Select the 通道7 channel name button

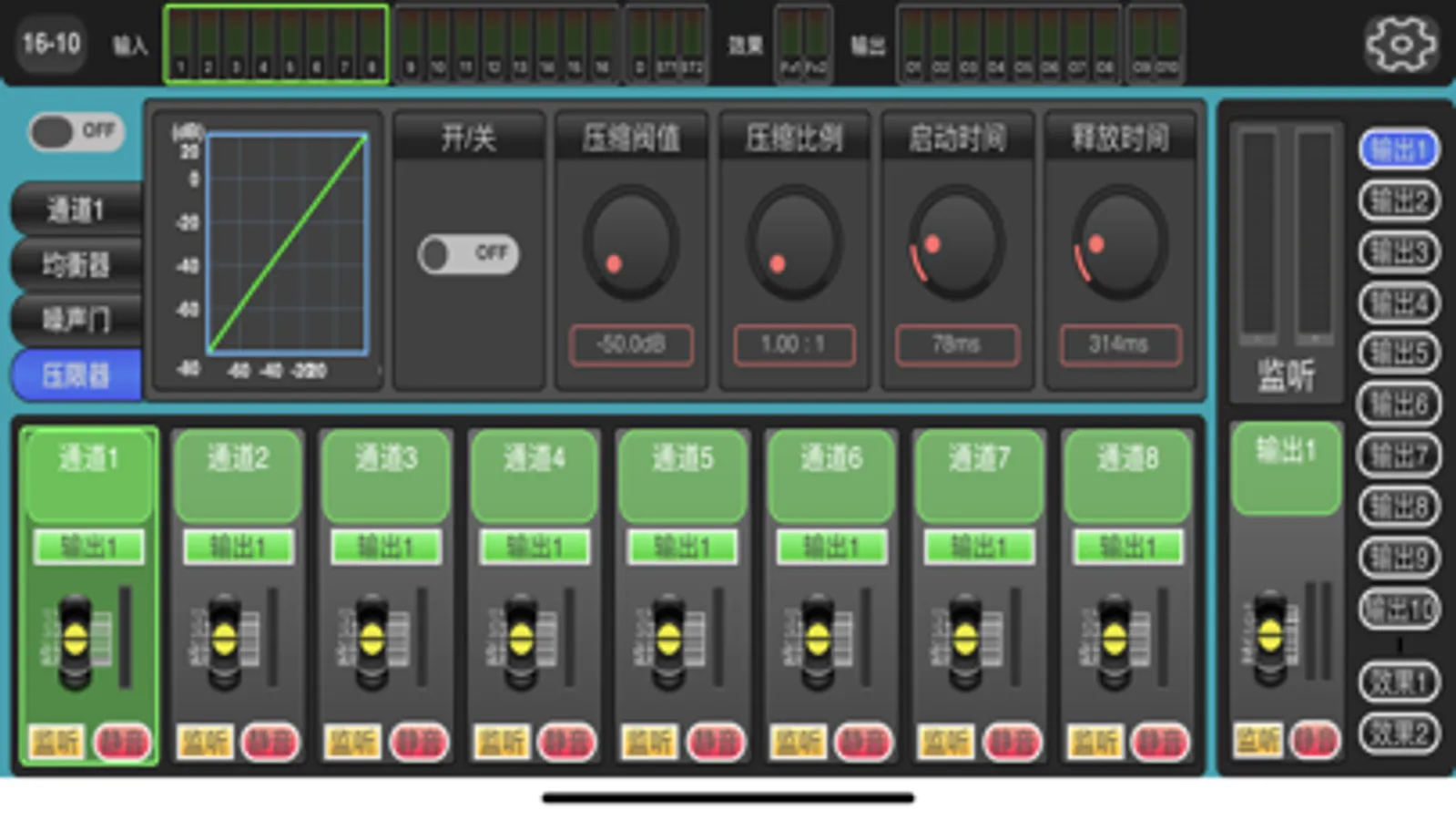coord(980,476)
